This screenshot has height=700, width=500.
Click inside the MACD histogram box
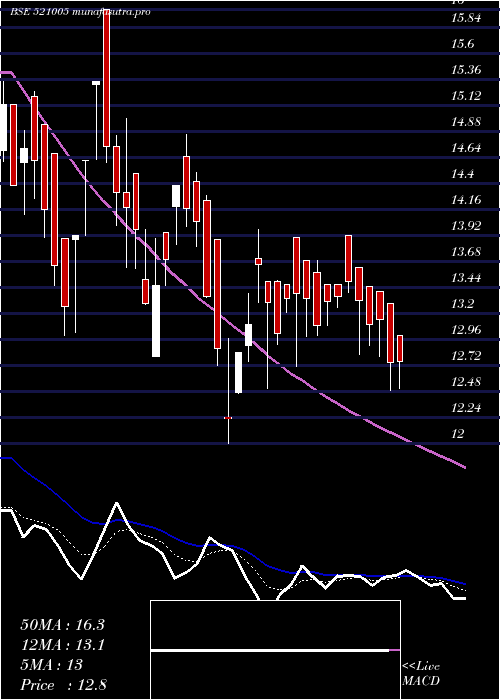click(275, 650)
